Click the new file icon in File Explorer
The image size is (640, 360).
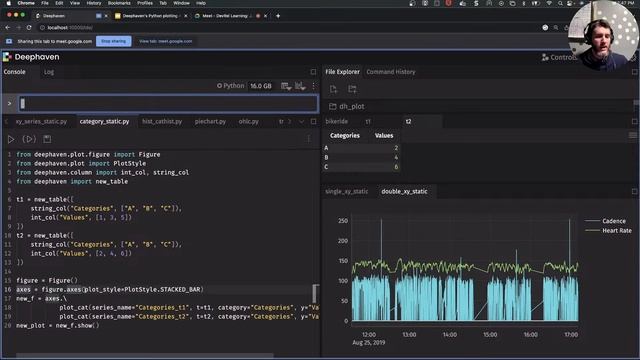tap(333, 89)
